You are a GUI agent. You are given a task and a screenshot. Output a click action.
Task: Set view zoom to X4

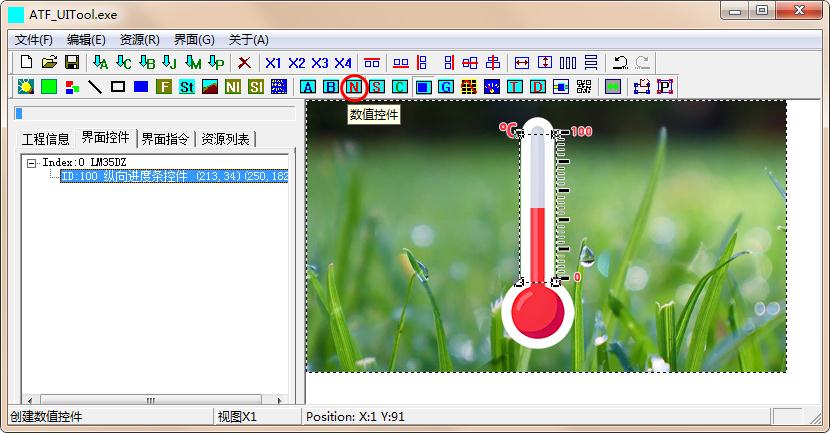(x=343, y=63)
